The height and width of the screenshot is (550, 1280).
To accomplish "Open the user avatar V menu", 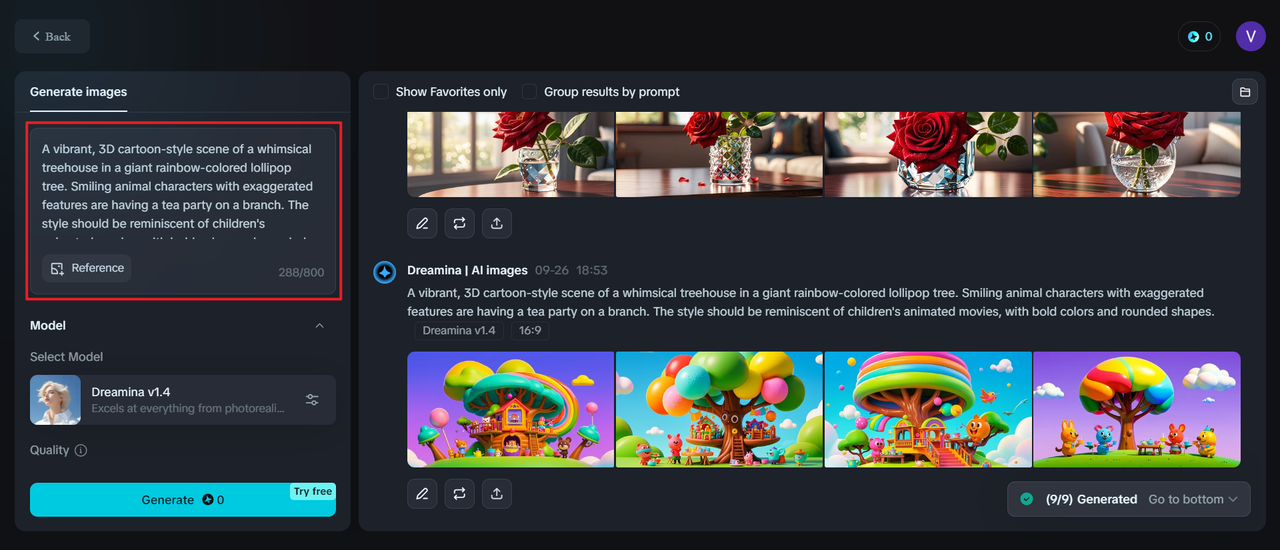I will point(1251,36).
